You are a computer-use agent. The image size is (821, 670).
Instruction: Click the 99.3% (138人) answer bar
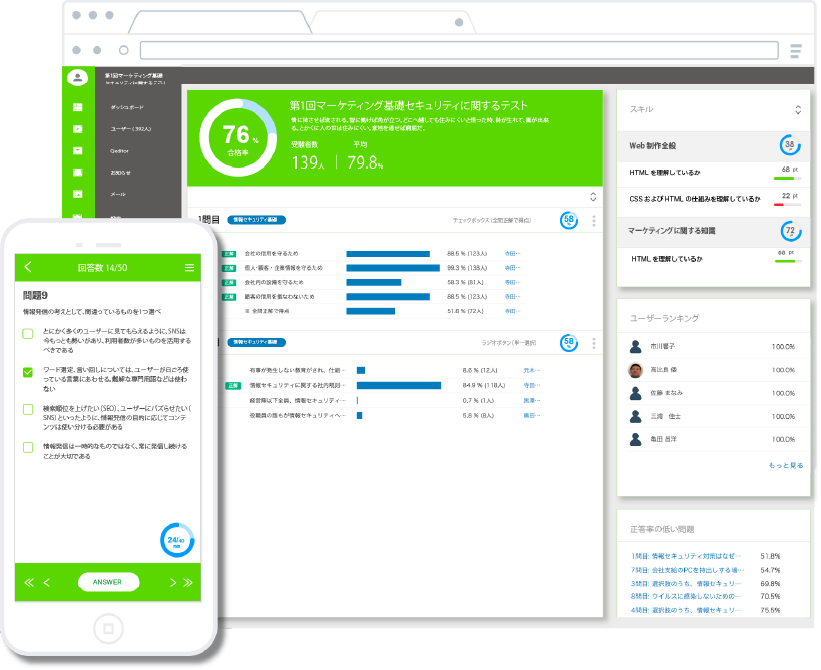pyautogui.click(x=393, y=268)
